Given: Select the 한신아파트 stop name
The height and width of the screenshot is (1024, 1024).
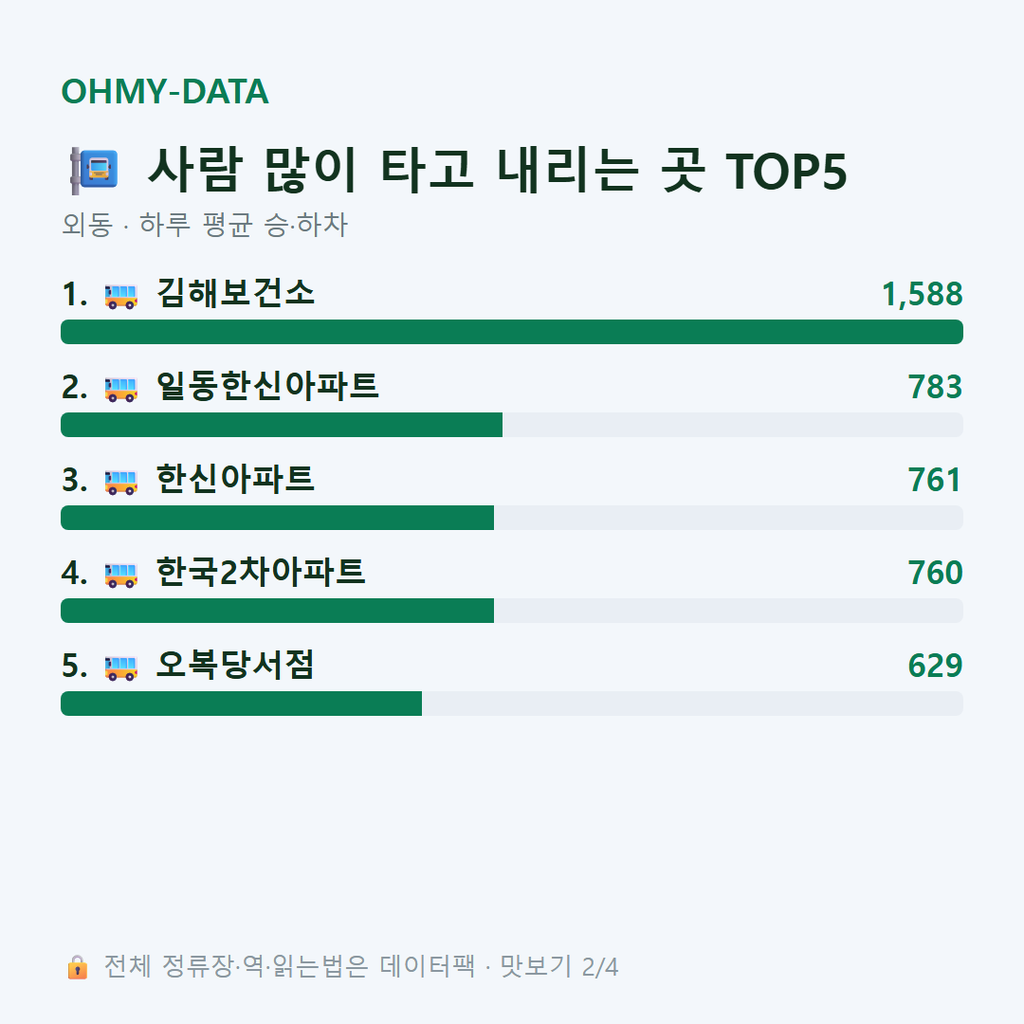Looking at the screenshot, I should (x=236, y=479).
